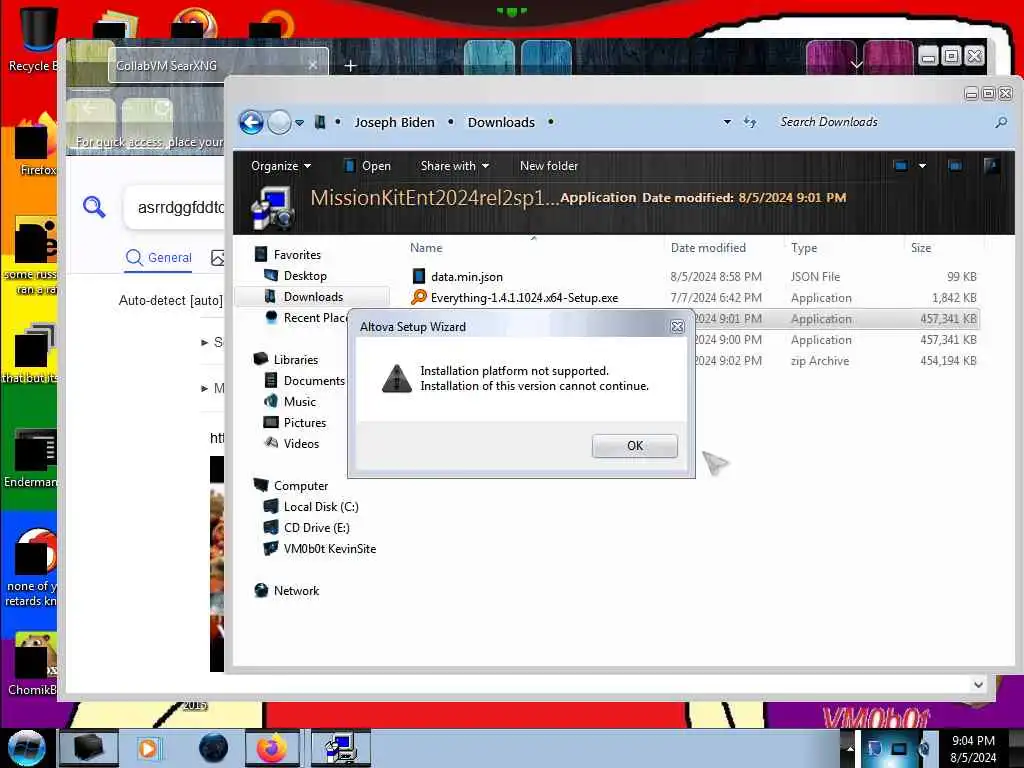Create a New folder
This screenshot has width=1024, height=768.
[549, 166]
